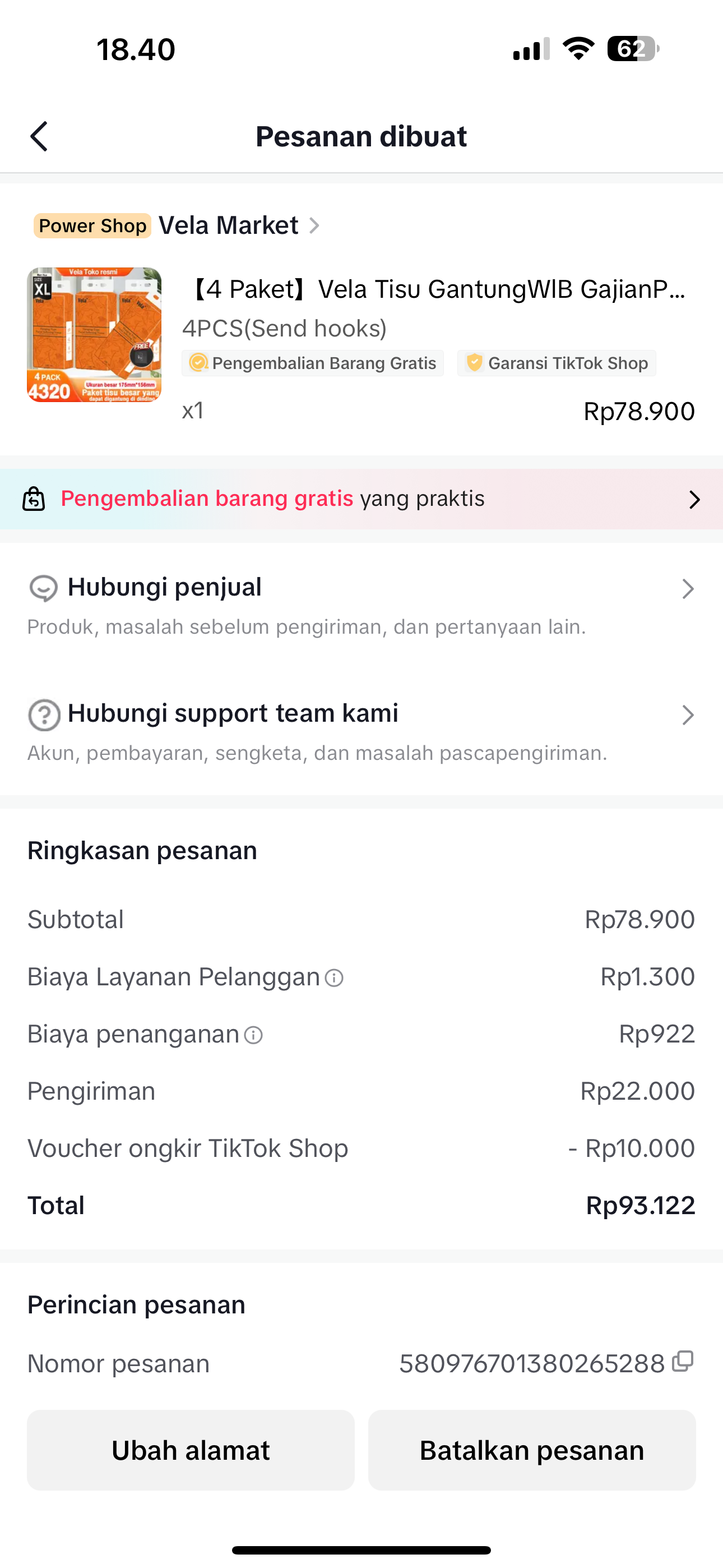Tap info icon beside Biaya penanganan
Image resolution: width=723 pixels, height=1568 pixels.
coord(253,1035)
